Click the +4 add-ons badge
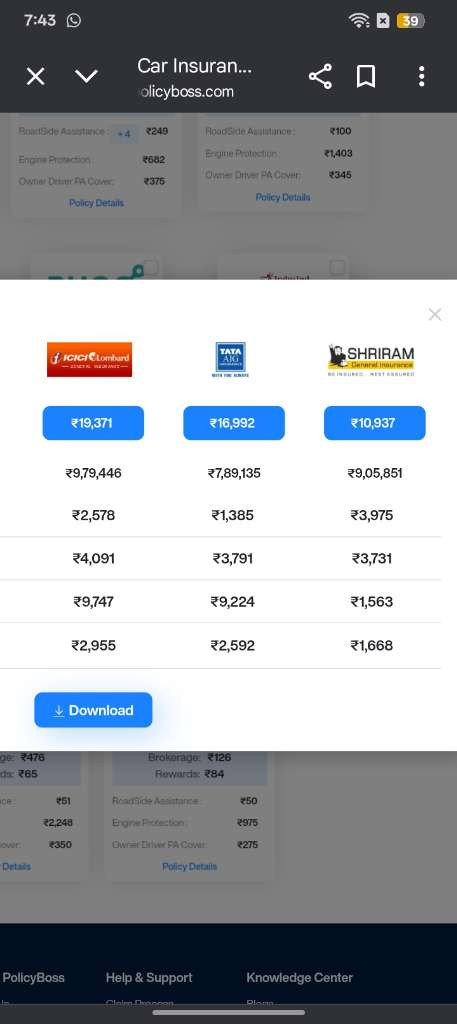The image size is (457, 1024). [123, 134]
